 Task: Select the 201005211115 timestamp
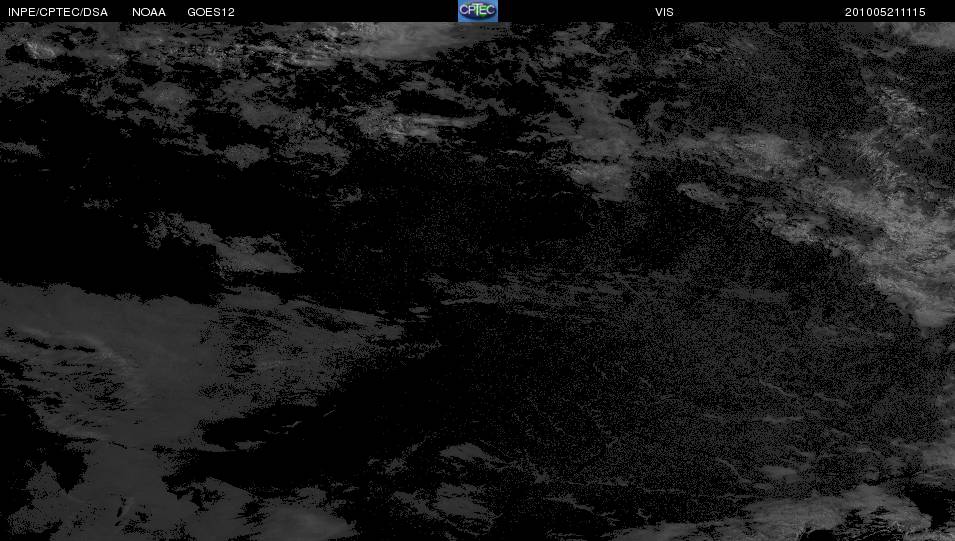point(885,12)
